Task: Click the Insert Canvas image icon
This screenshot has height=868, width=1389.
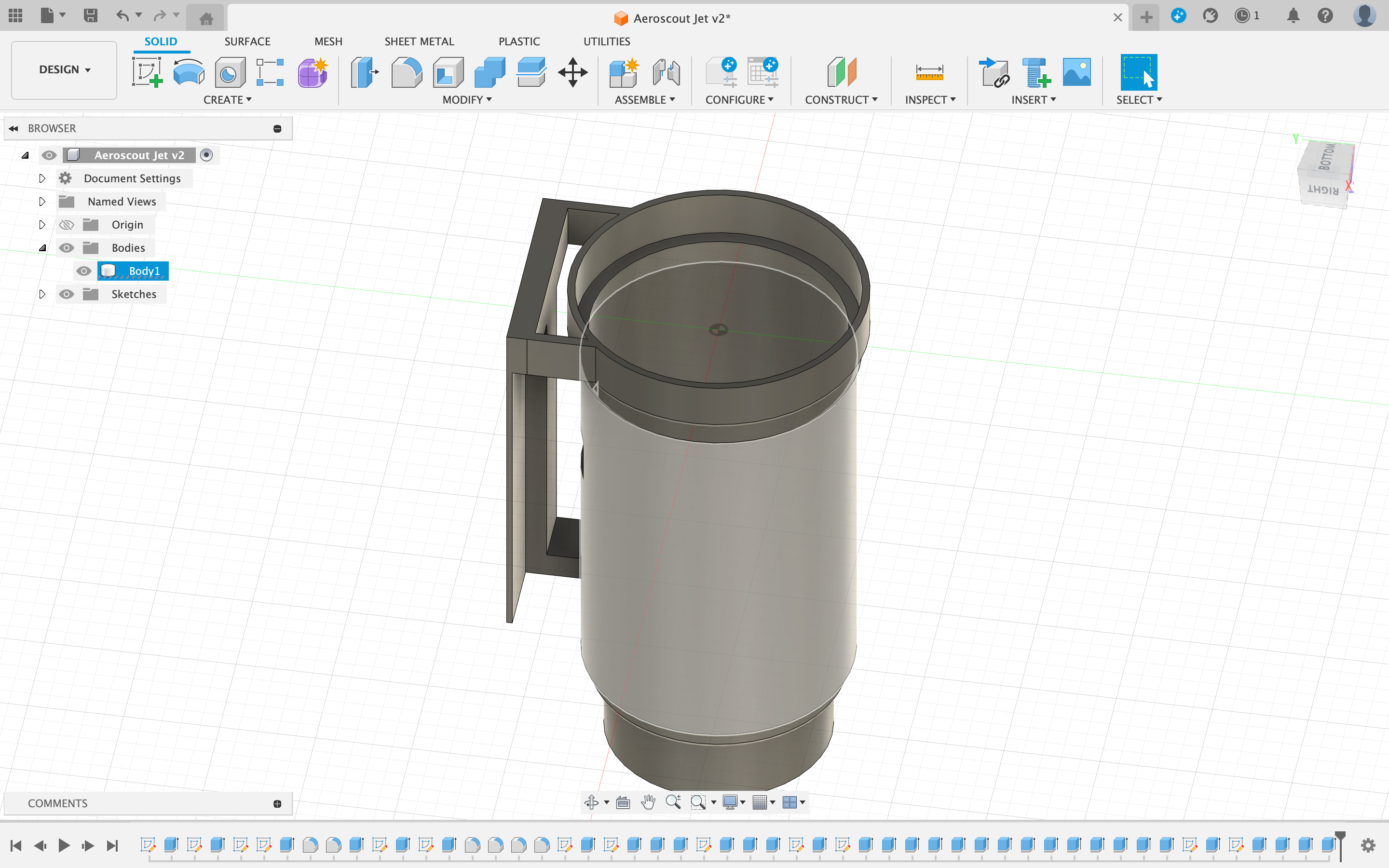Action: click(1077, 72)
